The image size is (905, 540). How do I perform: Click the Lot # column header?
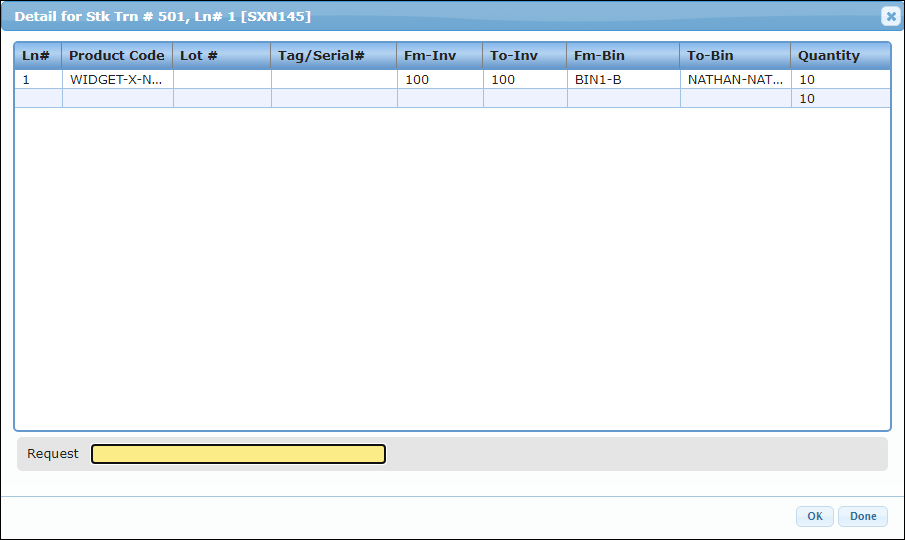point(222,56)
